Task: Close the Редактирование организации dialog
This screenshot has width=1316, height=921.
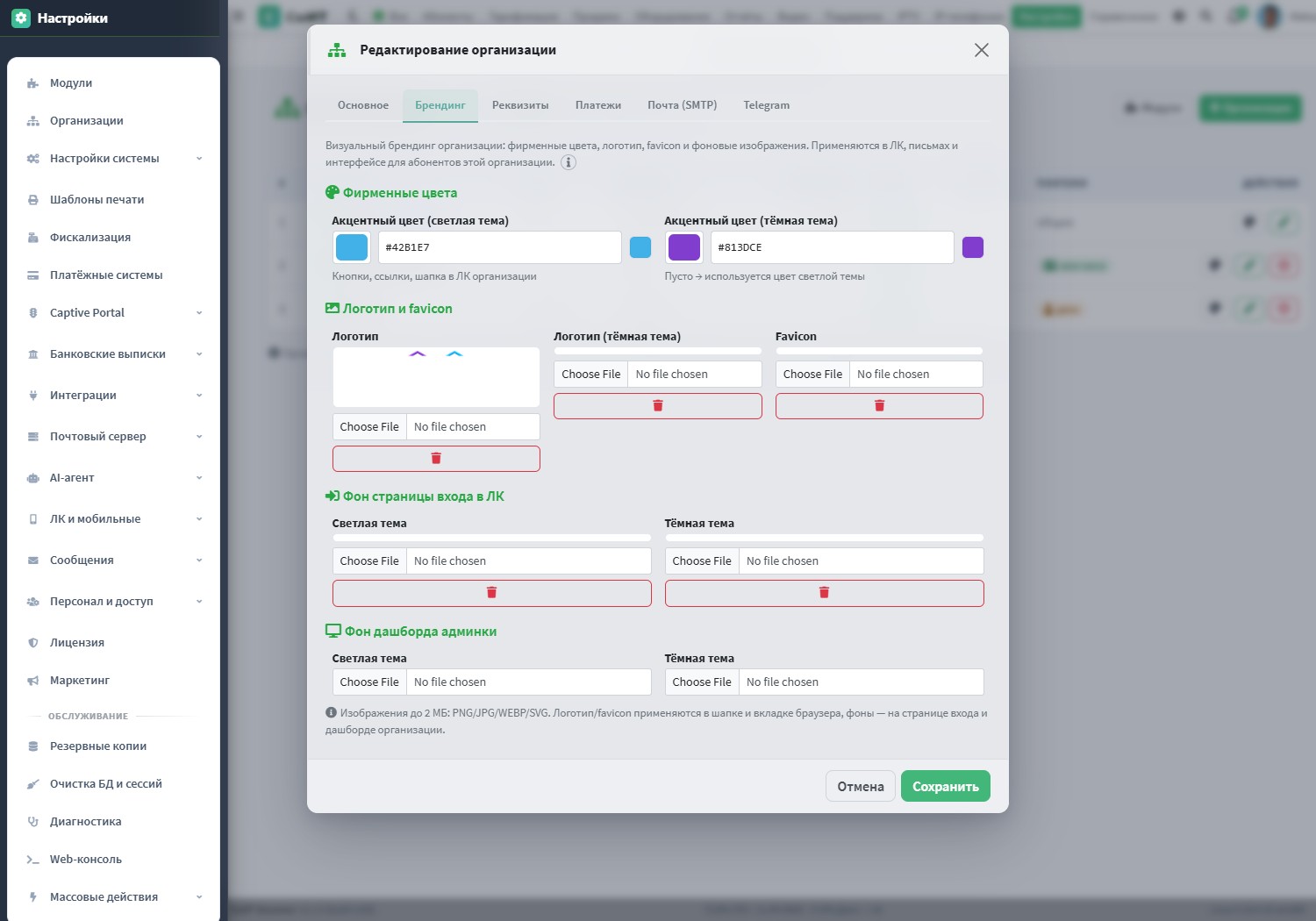Action: tap(982, 50)
